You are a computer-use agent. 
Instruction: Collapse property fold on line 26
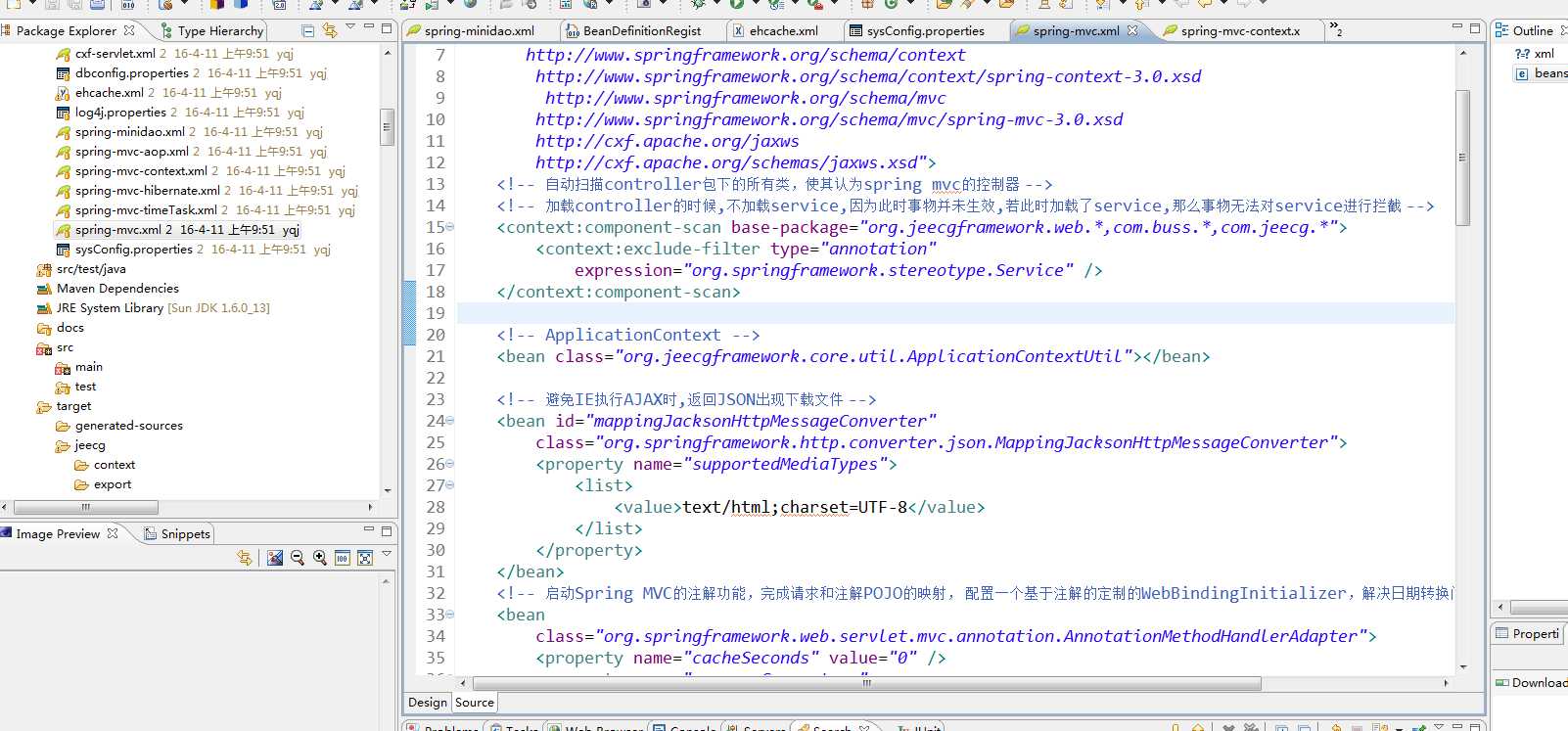[x=450, y=464]
